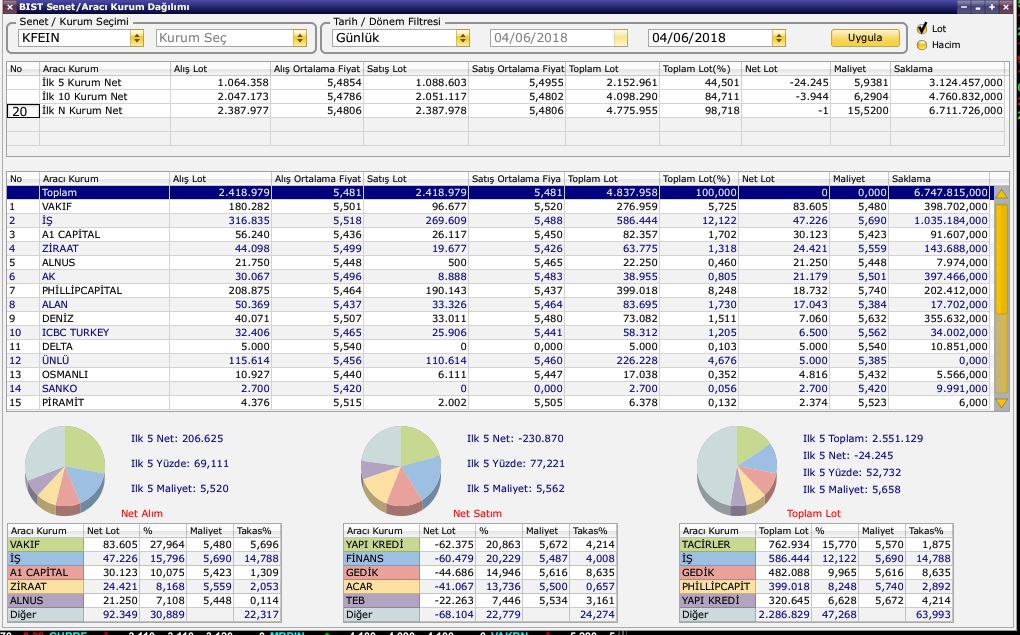Select the Hacim radio option
Viewport: 1020px width, 635px height.
coord(922,45)
